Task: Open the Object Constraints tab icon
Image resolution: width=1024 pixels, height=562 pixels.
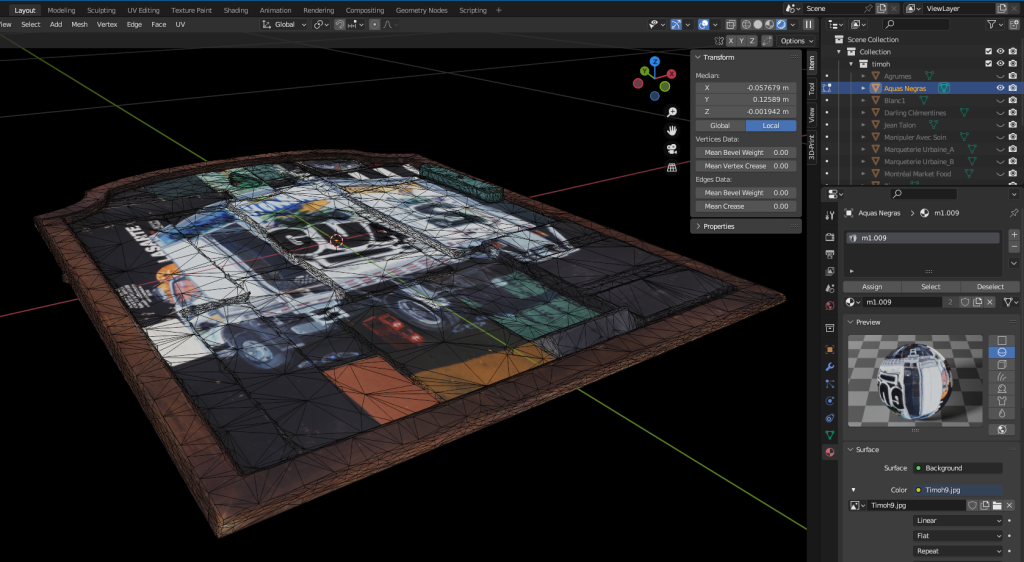Action: point(829,418)
